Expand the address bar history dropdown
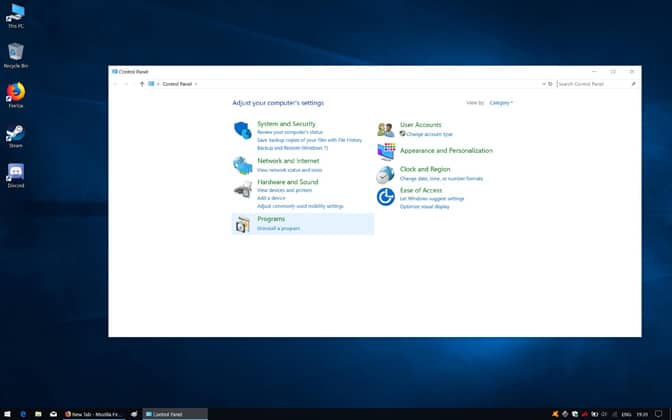Screen dimensions: 672x420 (543, 84)
